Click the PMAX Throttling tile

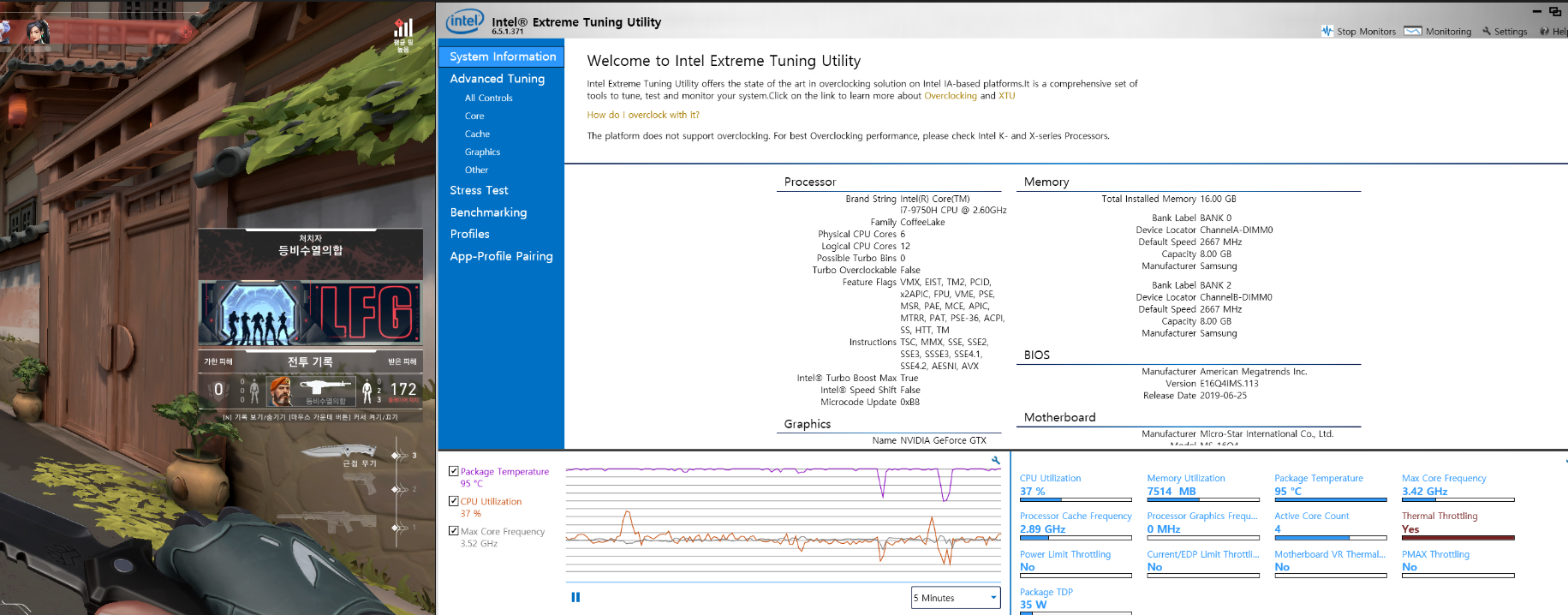[x=1458, y=563]
